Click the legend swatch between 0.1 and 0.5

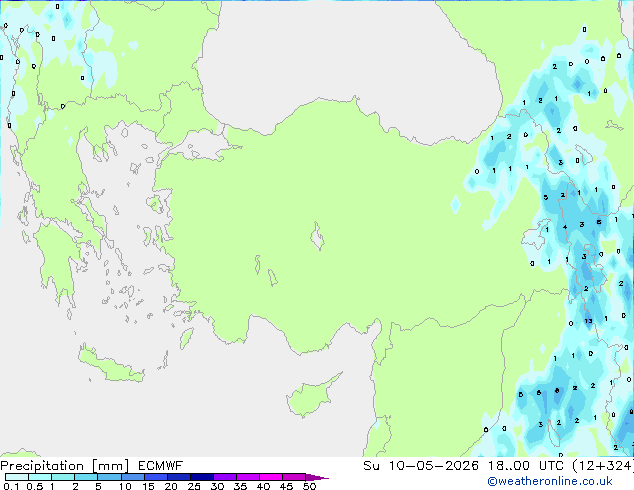[x=17, y=477]
